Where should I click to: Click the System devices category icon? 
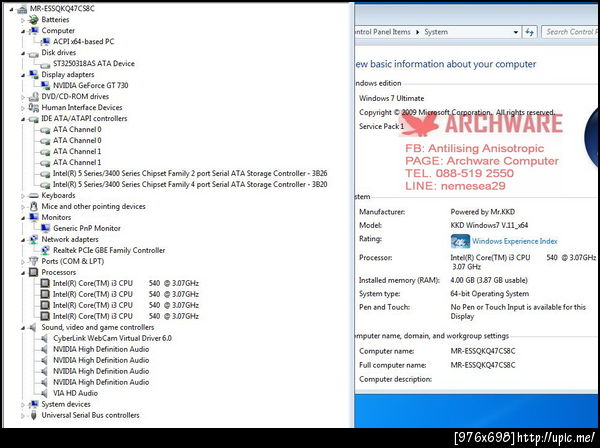coord(34,404)
